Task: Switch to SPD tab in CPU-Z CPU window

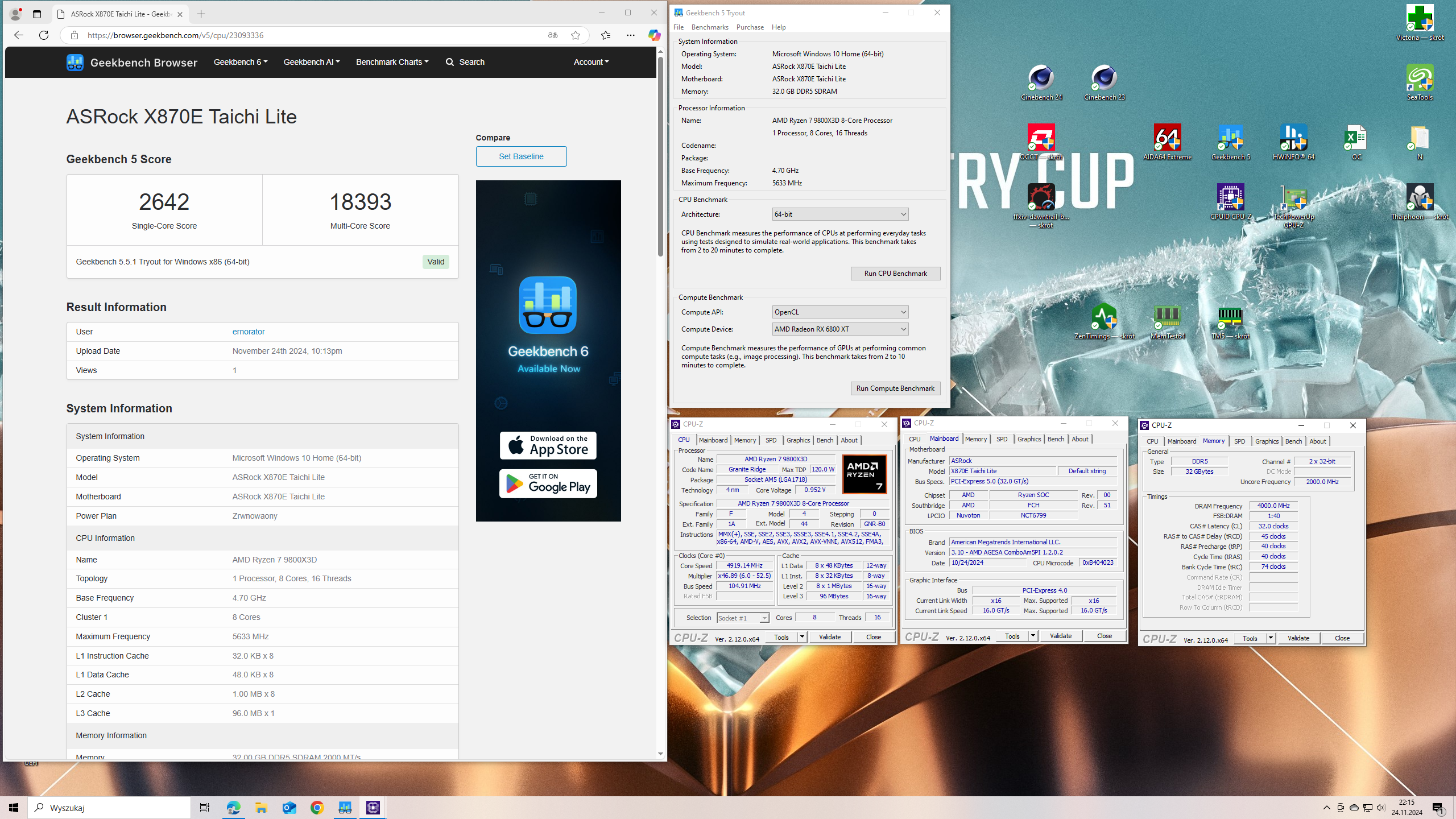Action: 771,440
